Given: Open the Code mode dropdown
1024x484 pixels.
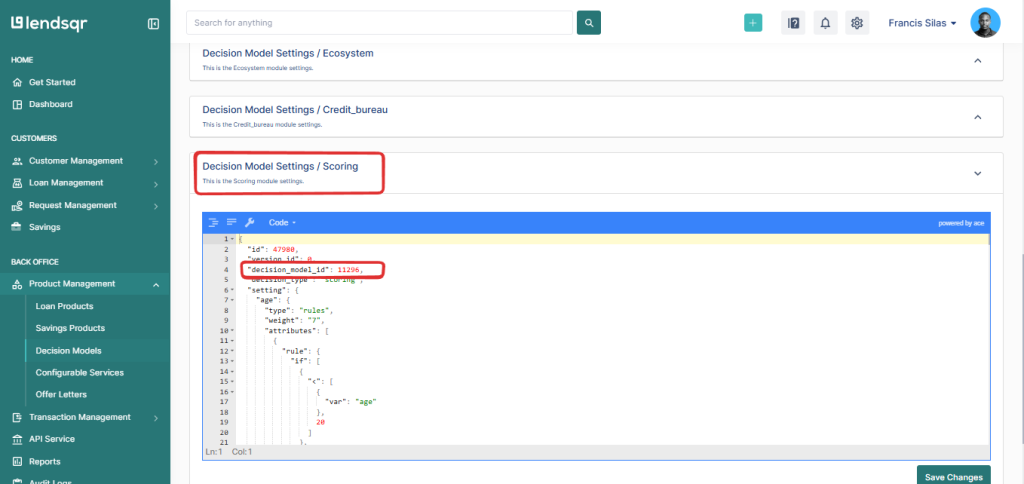Looking at the screenshot, I should (282, 223).
